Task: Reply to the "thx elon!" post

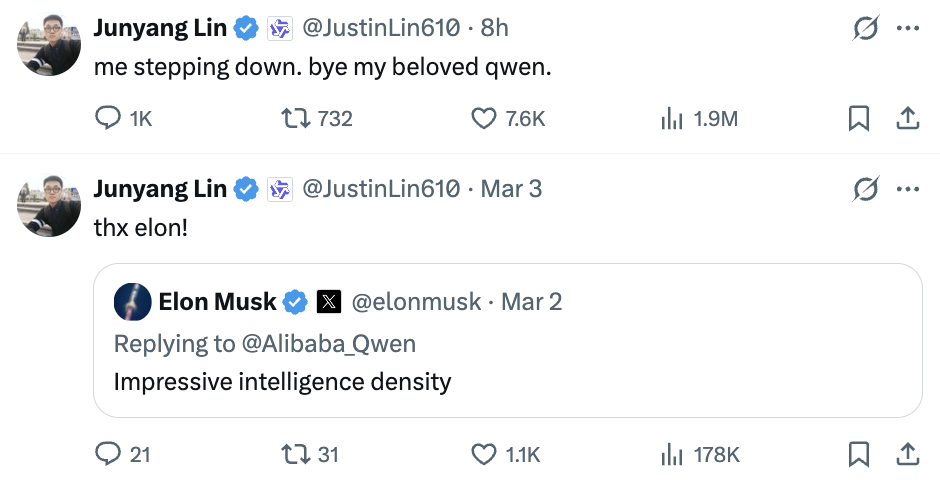Action: click(x=108, y=454)
